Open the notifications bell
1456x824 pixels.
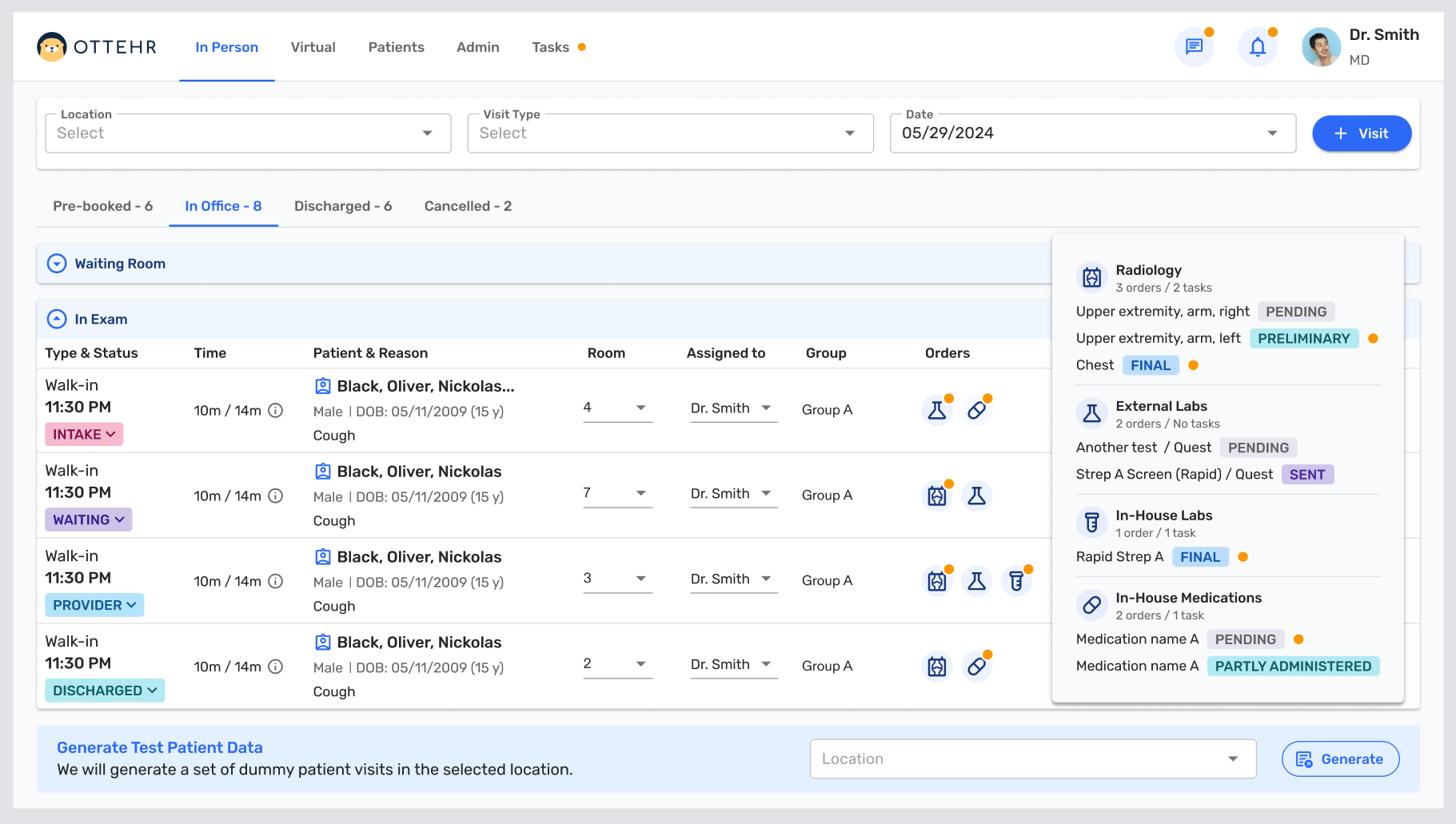[x=1258, y=47]
